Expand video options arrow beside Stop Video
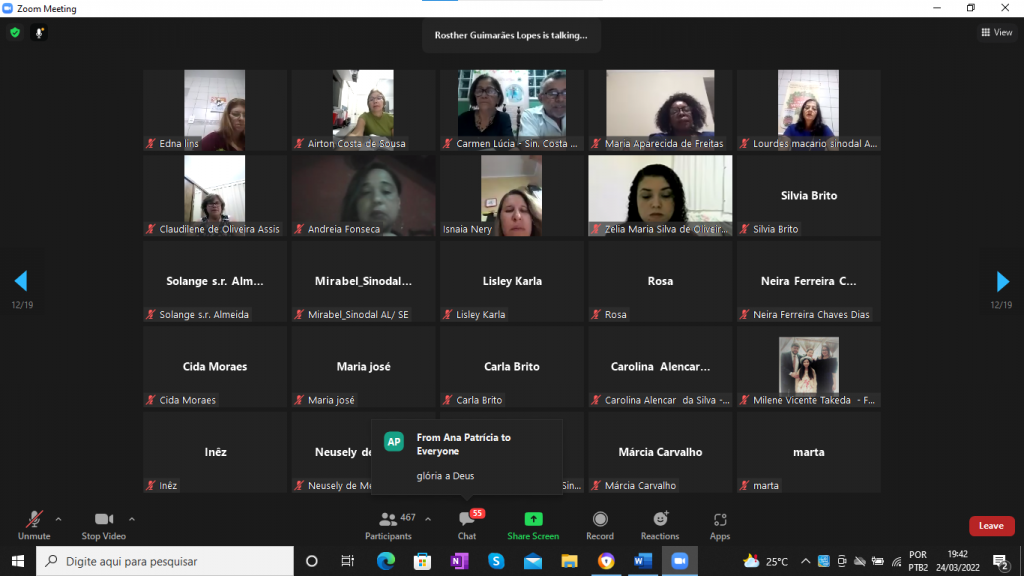 click(132, 519)
